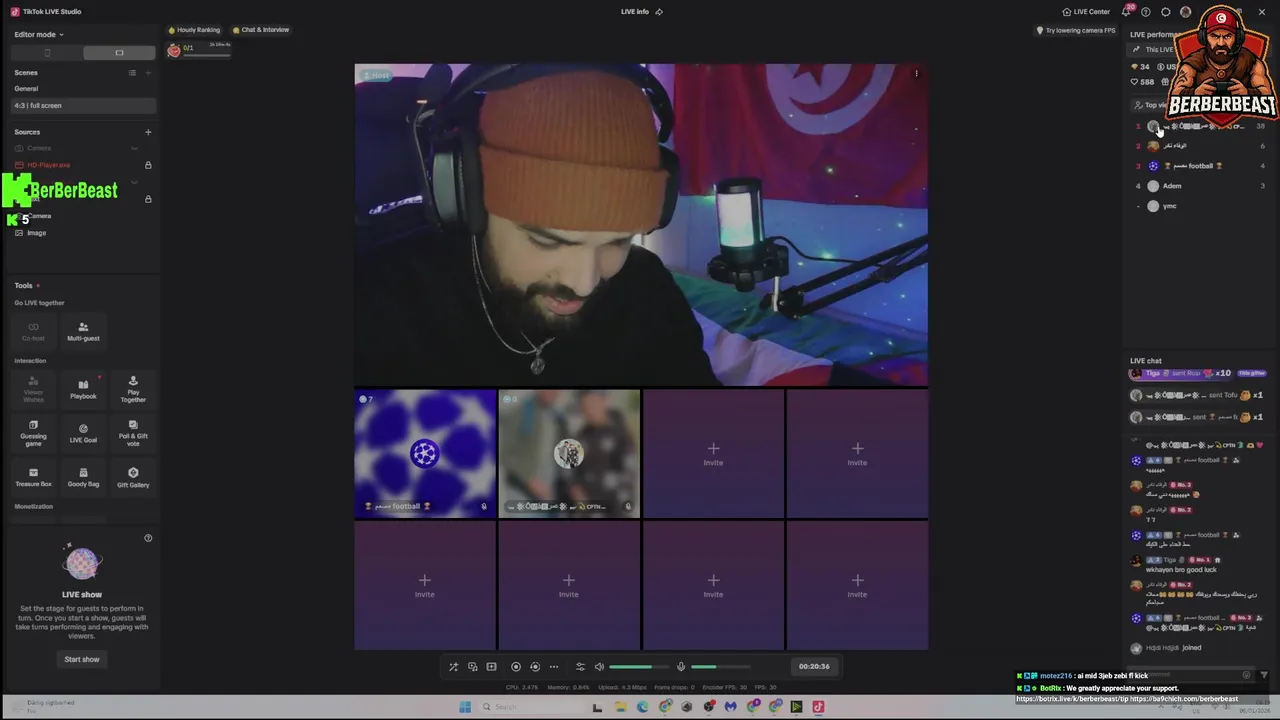
Task: Open TikTok LIVE Studio taskbar icon
Action: [x=818, y=707]
